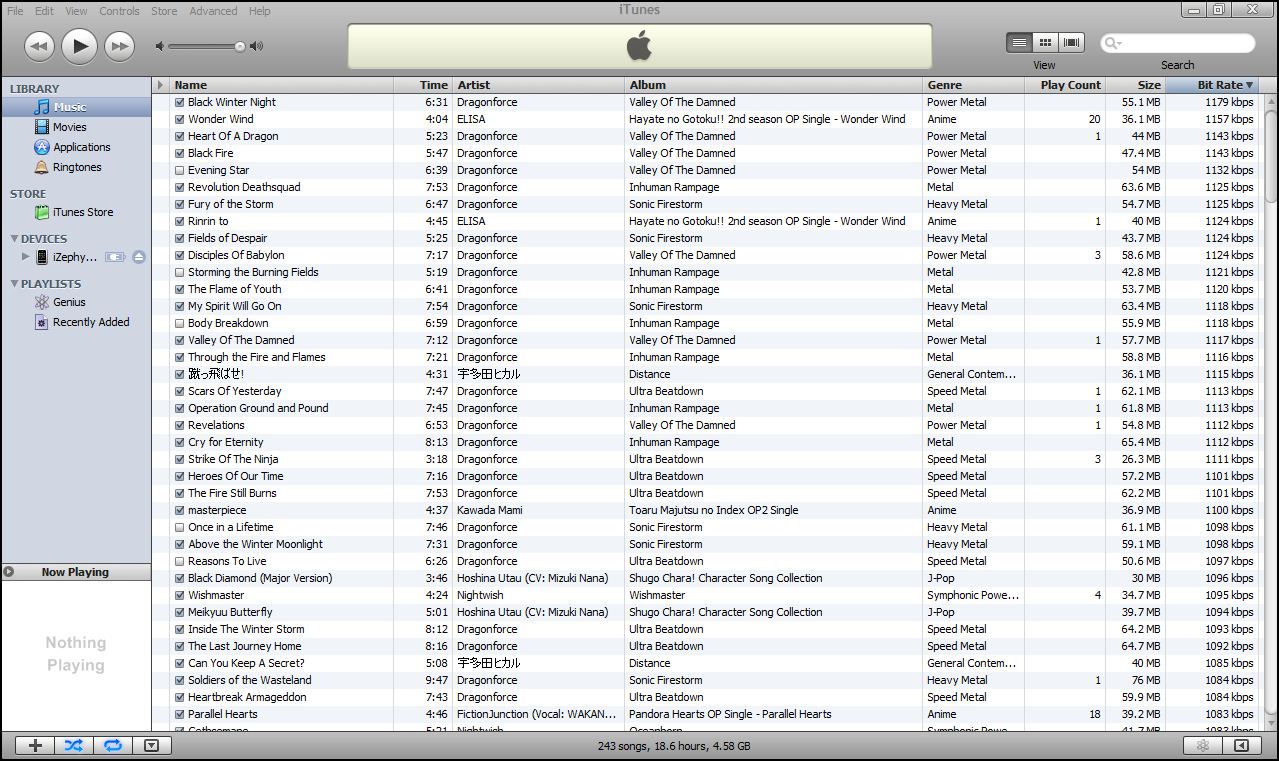
Task: Check the Once in a Lifetime checkbox
Action: click(180, 527)
